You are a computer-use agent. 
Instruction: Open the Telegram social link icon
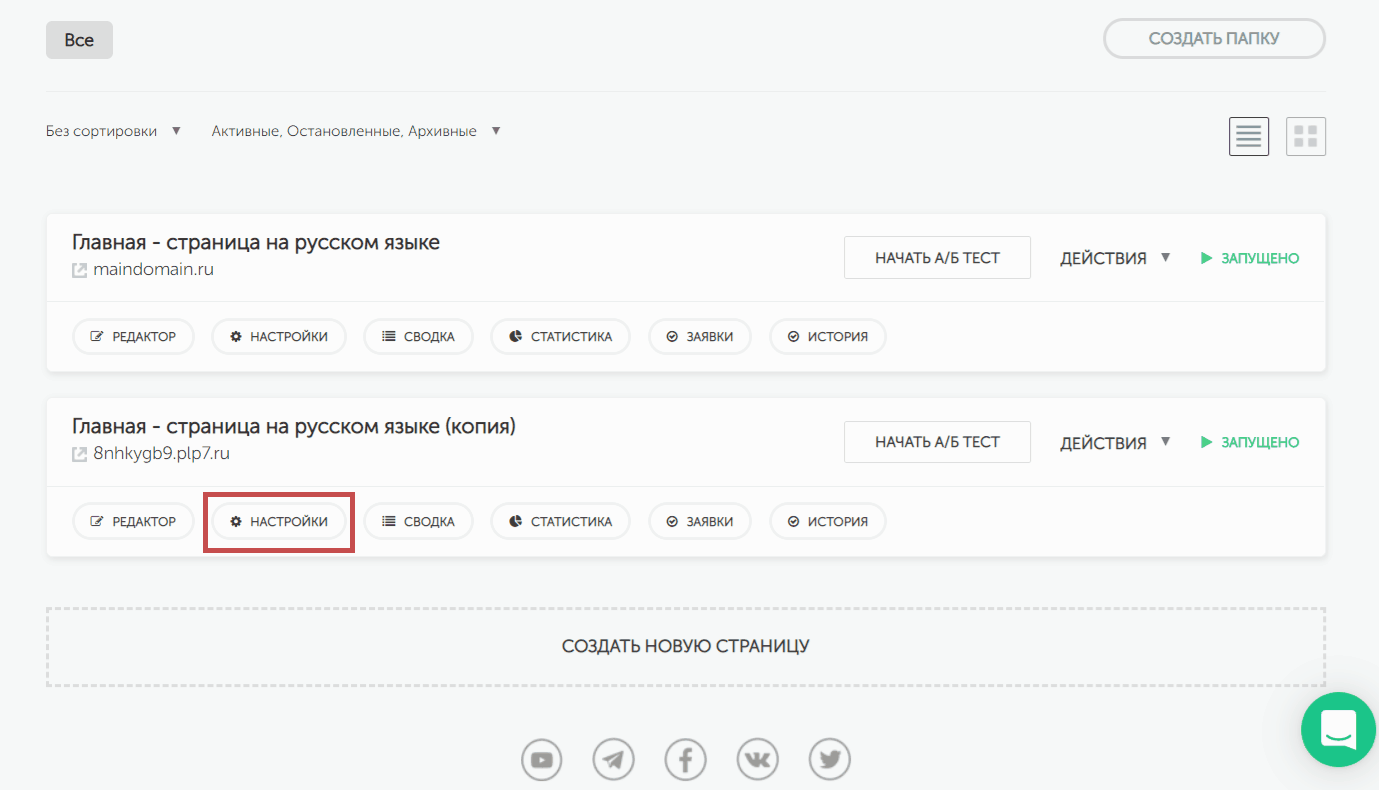pyautogui.click(x=613, y=760)
